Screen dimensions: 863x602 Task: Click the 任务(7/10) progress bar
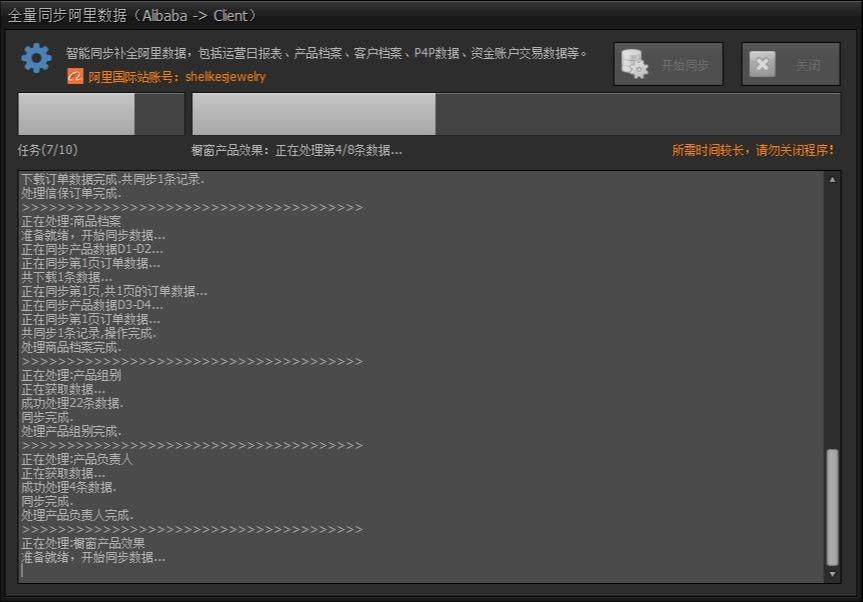coord(100,114)
